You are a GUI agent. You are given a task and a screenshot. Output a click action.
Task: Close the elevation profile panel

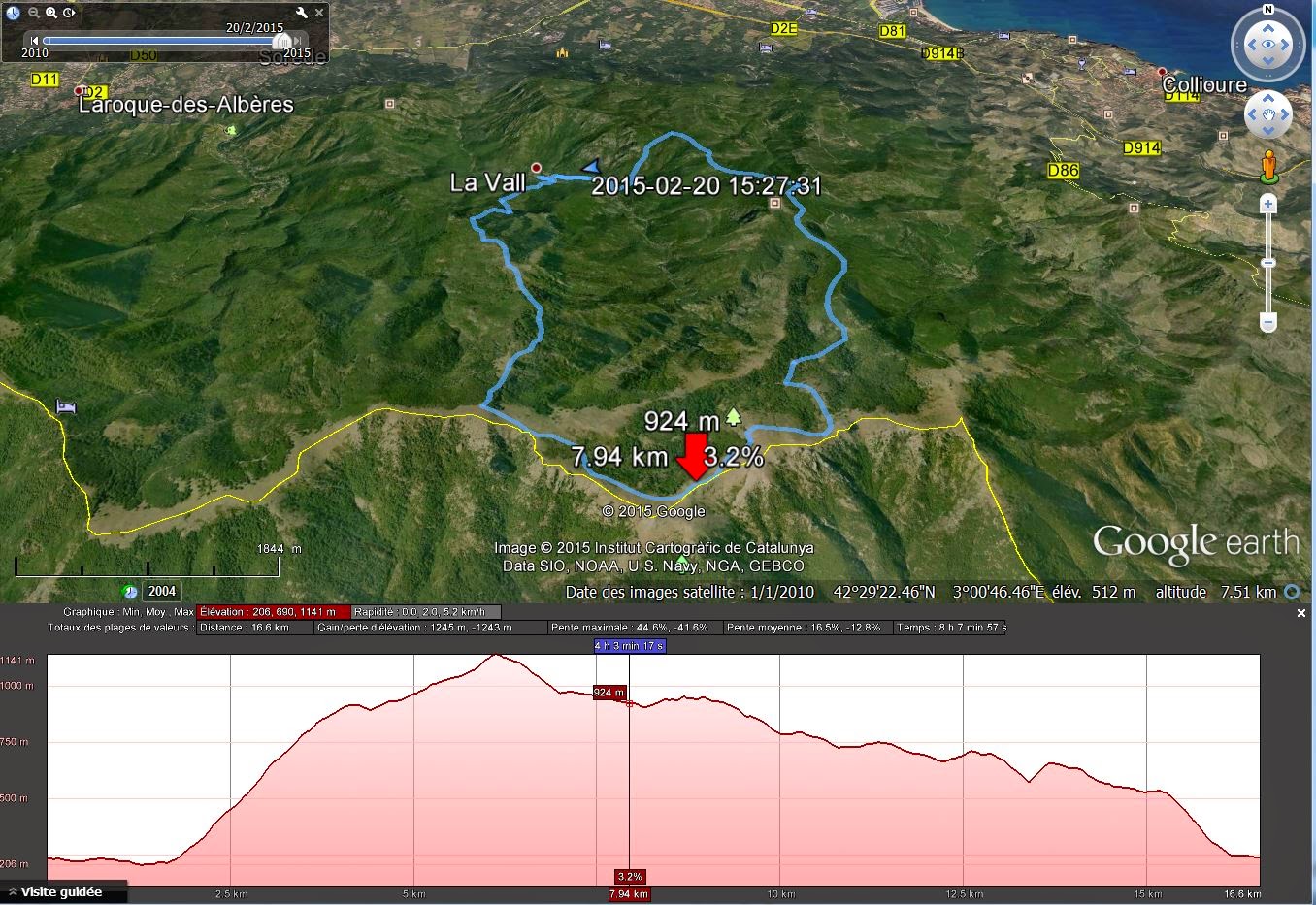click(x=1302, y=613)
